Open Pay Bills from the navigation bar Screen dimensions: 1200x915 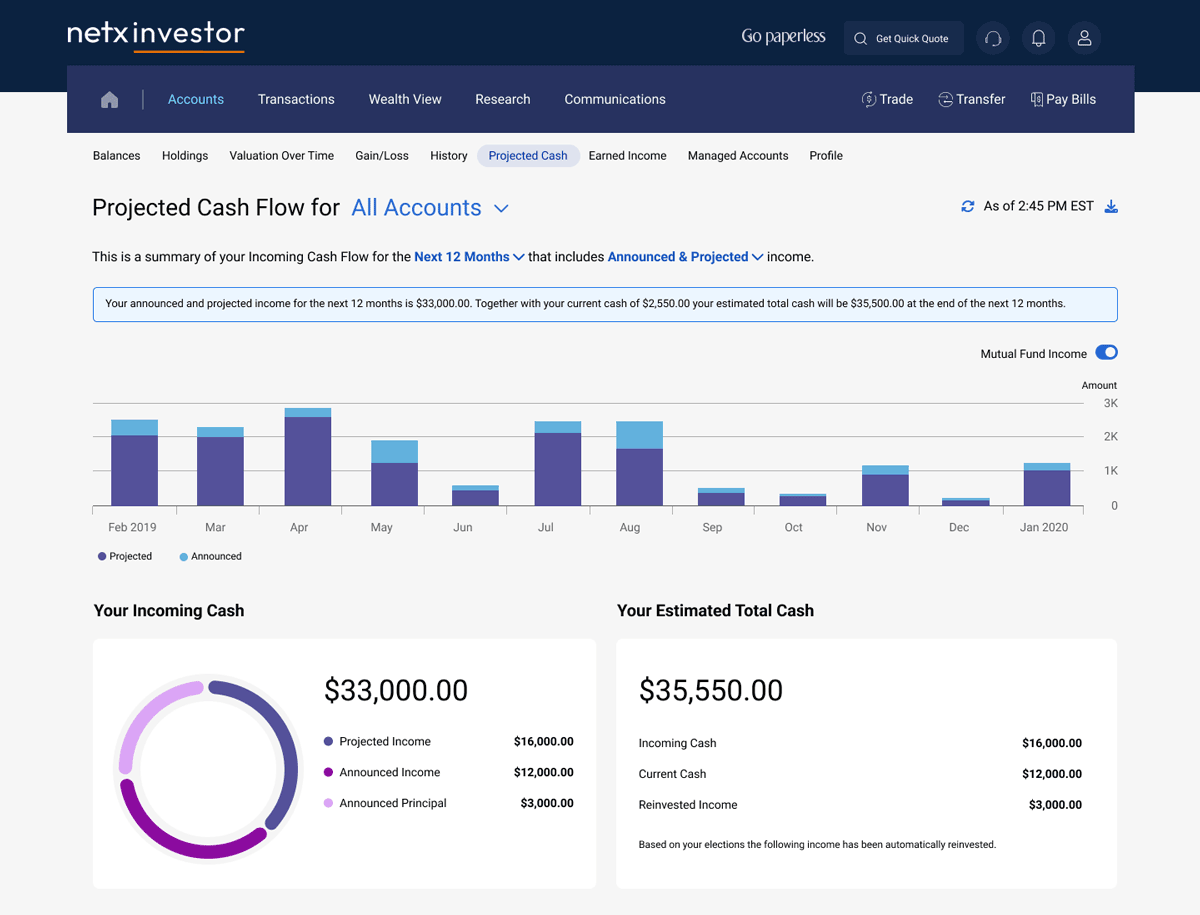1063,99
